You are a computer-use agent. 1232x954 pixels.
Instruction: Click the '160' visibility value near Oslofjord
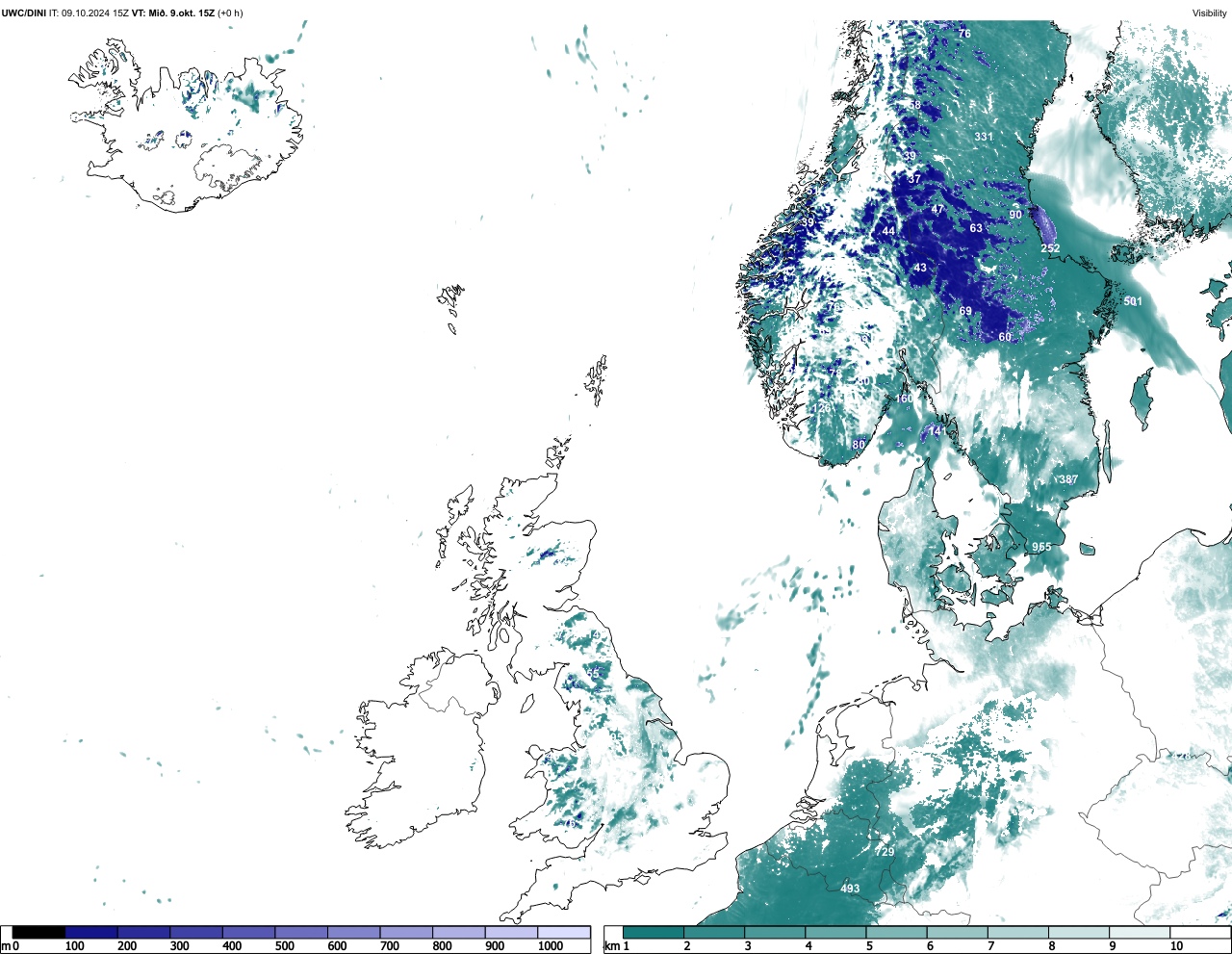[x=905, y=399]
